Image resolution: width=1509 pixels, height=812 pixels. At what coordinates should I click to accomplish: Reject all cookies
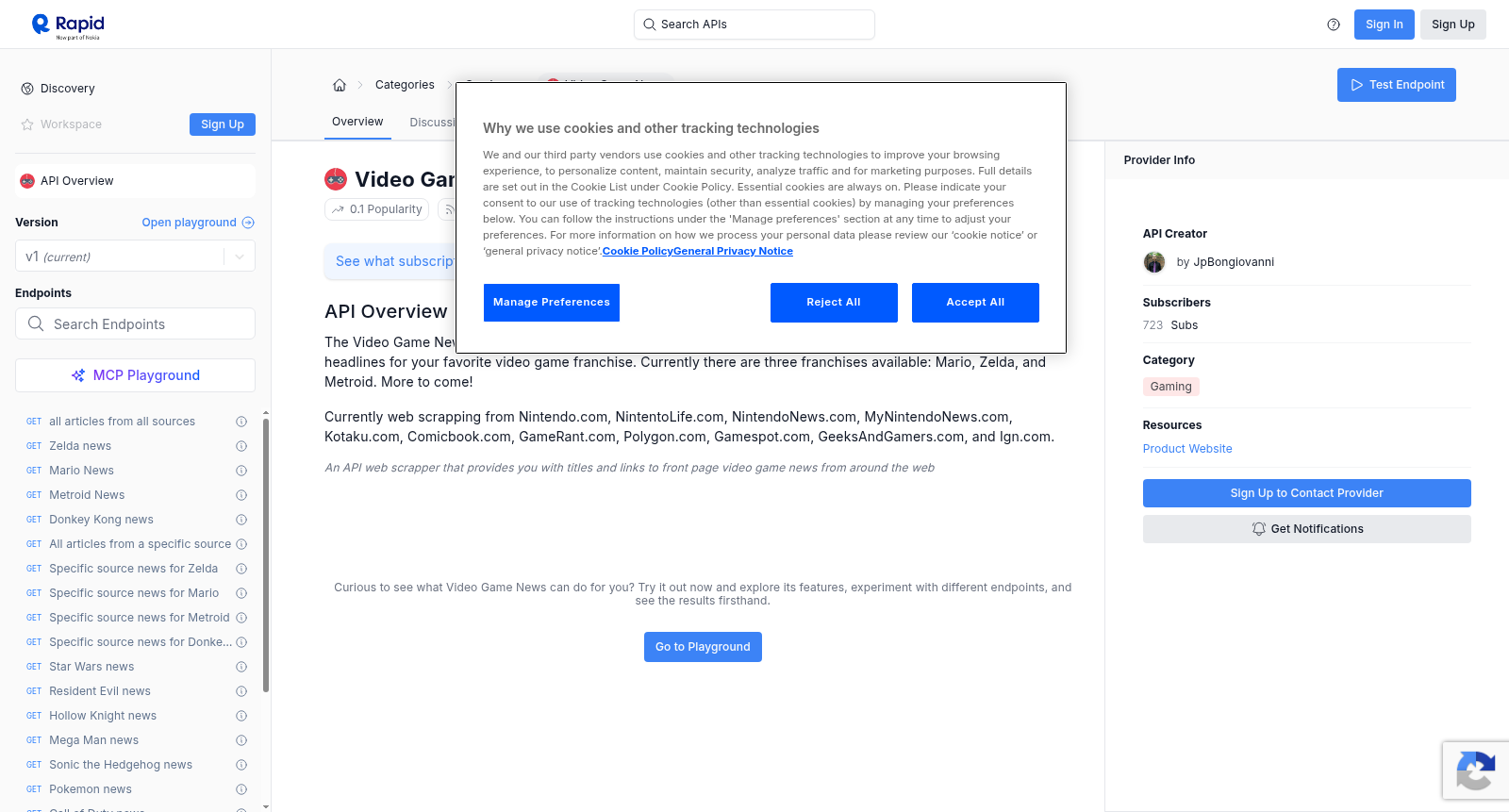(x=834, y=303)
